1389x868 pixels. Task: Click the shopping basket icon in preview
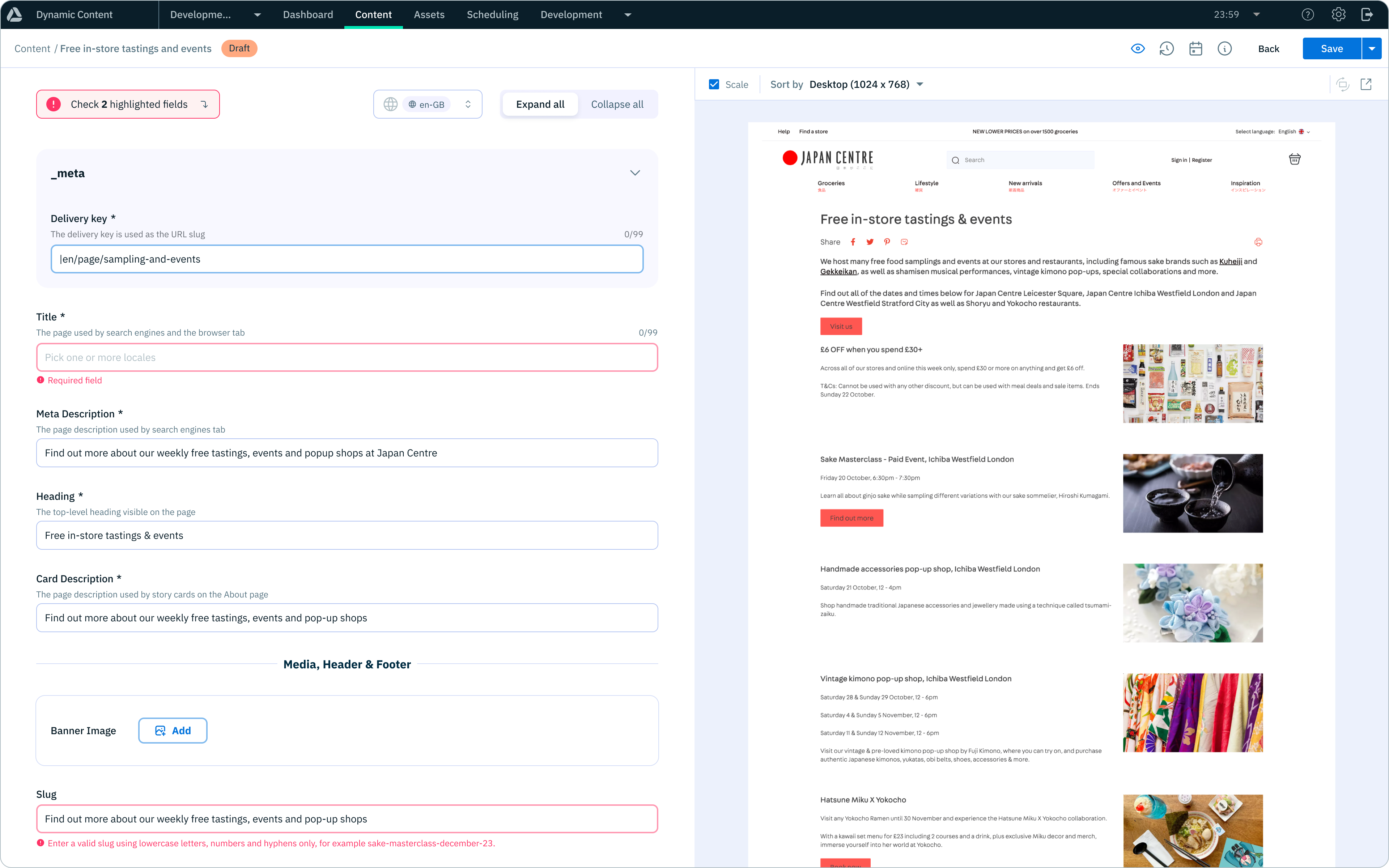tap(1294, 159)
